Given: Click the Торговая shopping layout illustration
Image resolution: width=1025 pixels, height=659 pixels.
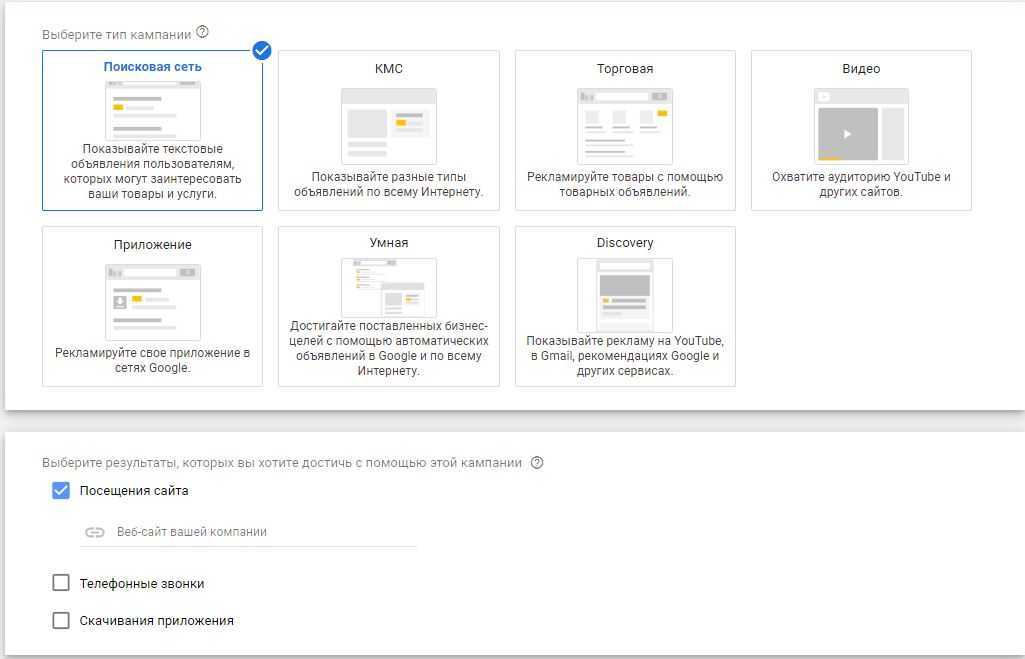Looking at the screenshot, I should click(624, 125).
